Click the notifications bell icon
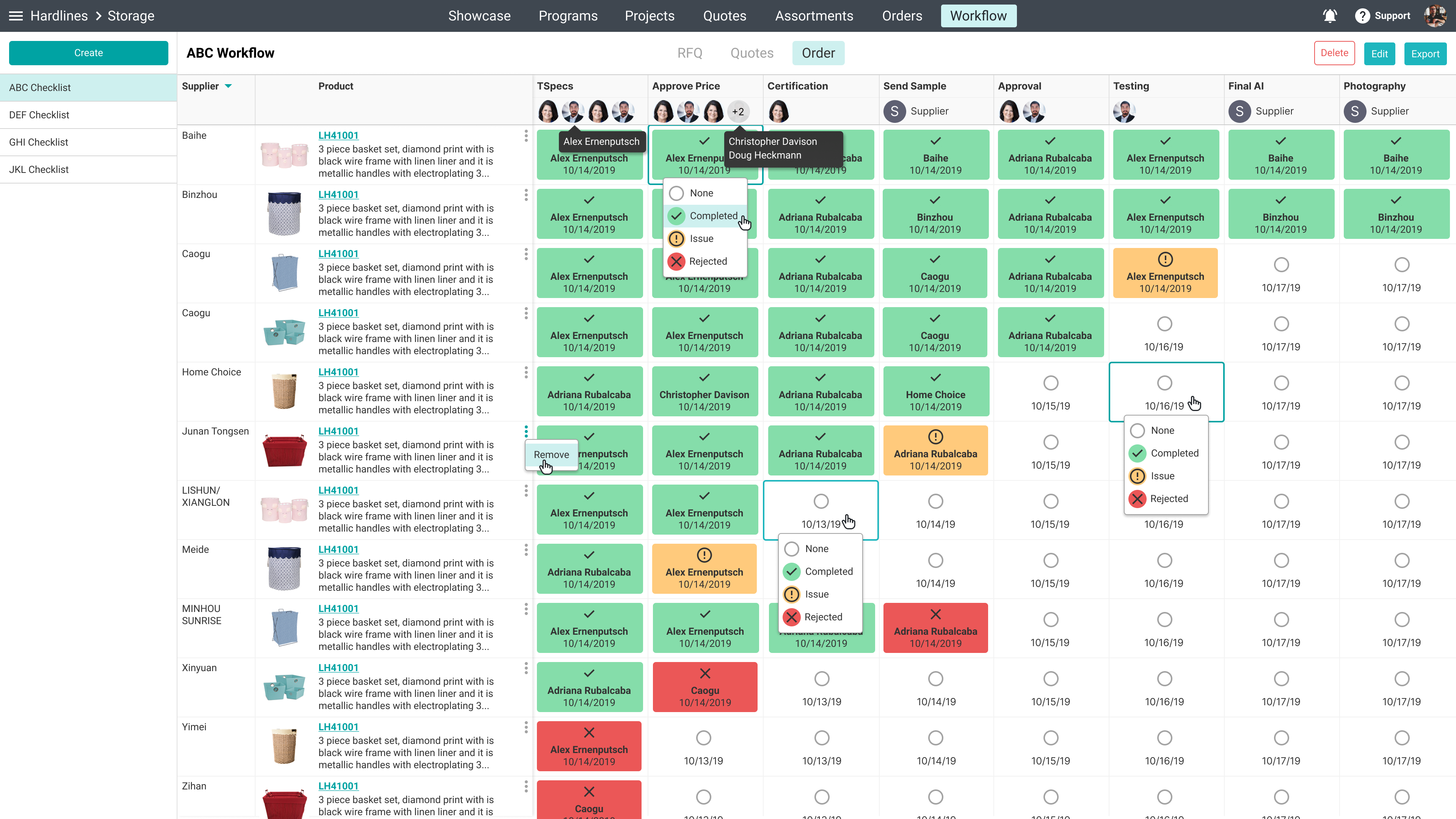Viewport: 1456px width, 819px height. [1329, 16]
